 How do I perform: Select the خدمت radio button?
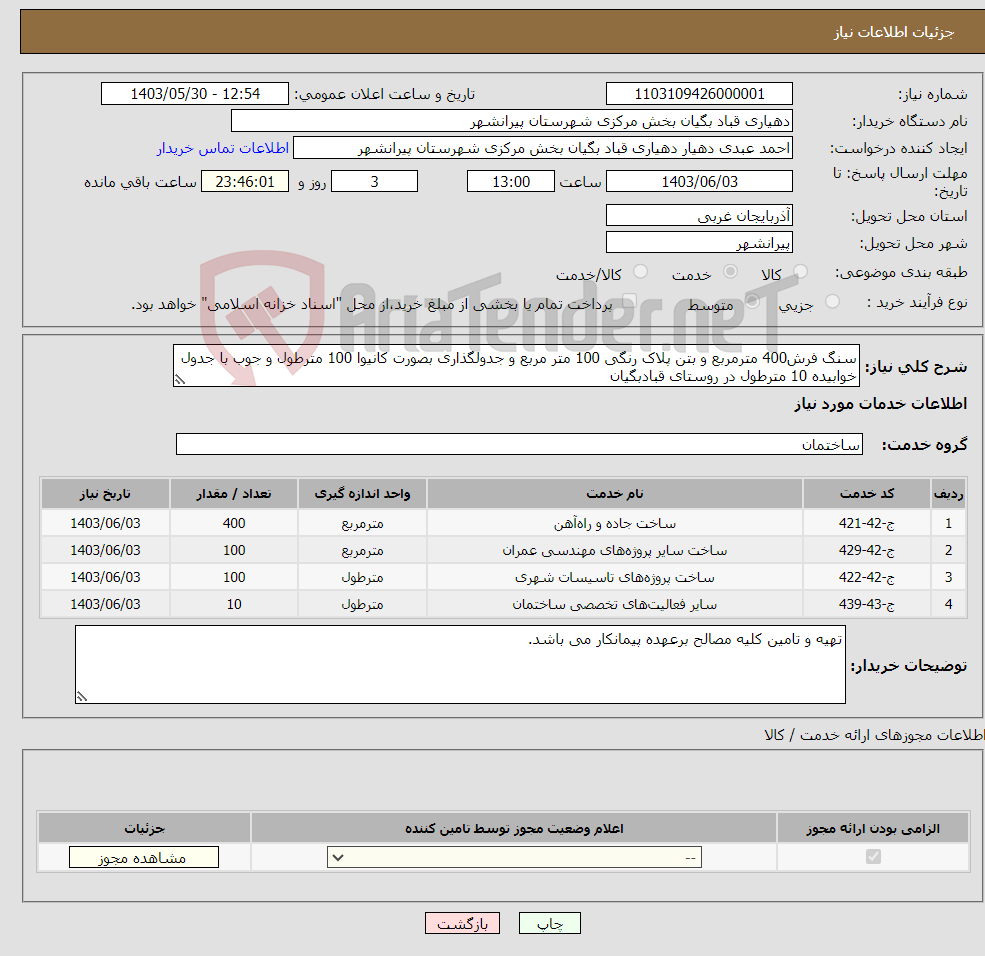[730, 271]
